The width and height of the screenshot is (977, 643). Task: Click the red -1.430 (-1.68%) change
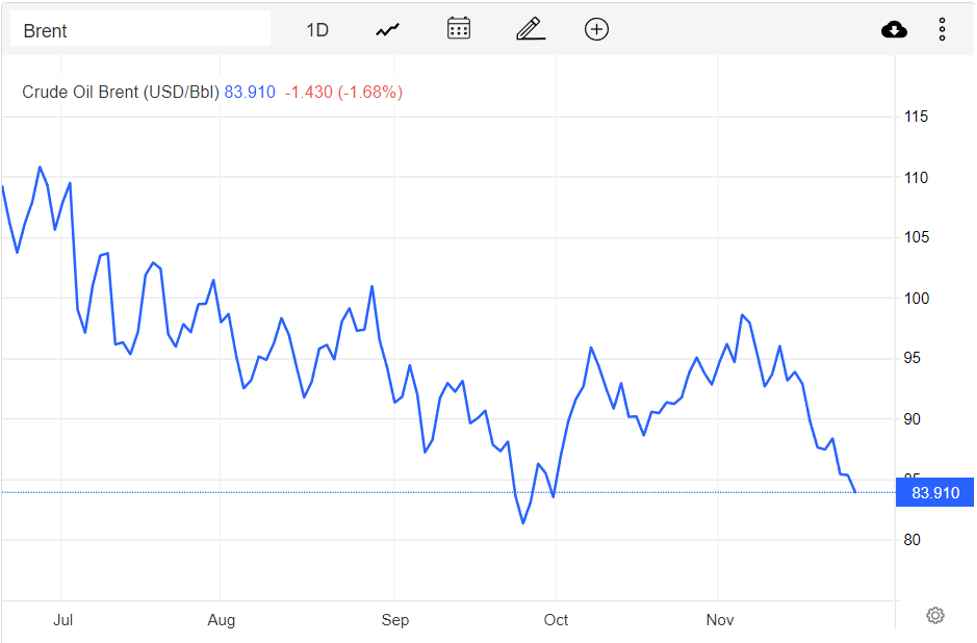pos(344,92)
